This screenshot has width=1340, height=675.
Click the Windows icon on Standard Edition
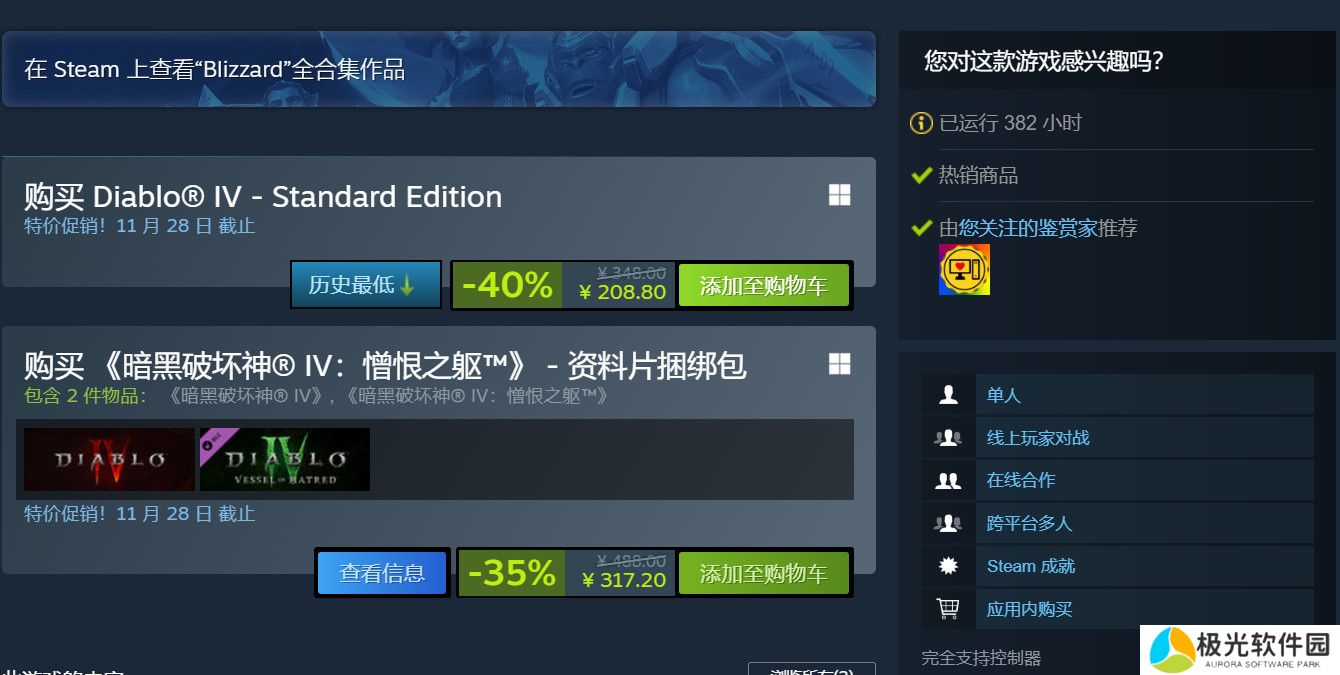pyautogui.click(x=840, y=195)
